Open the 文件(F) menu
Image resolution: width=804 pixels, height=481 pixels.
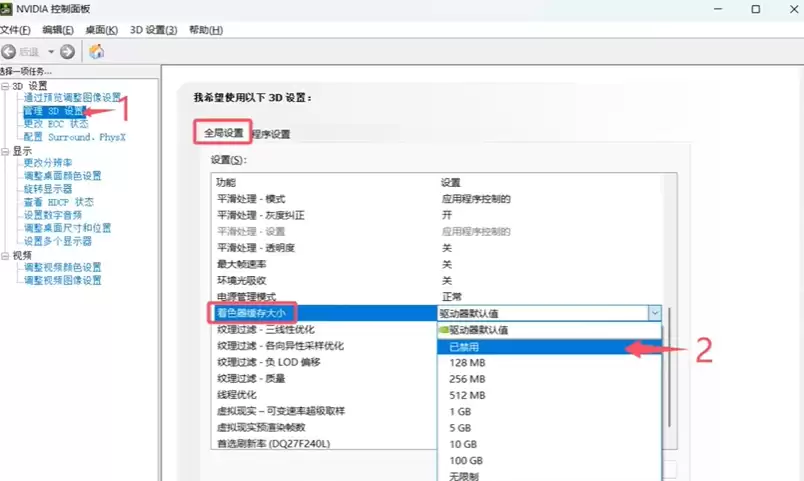coord(15,30)
